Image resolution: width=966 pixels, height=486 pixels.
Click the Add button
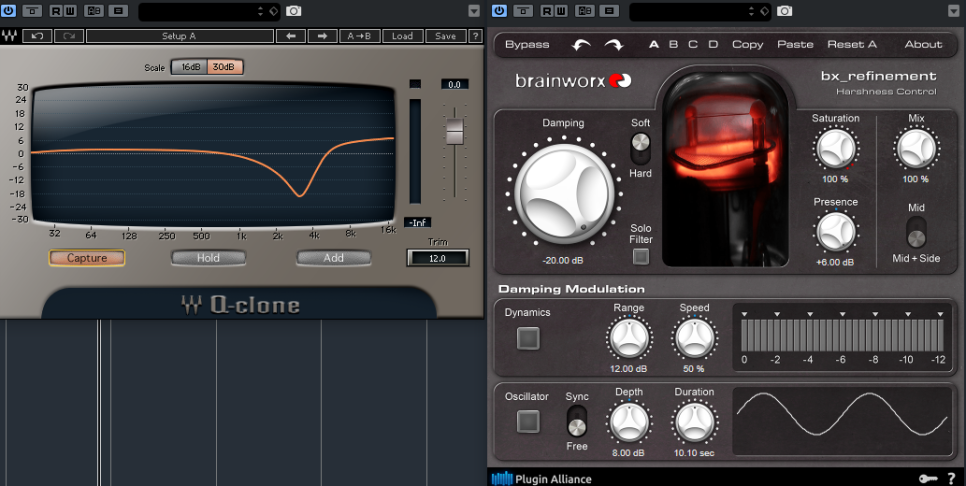pyautogui.click(x=333, y=258)
